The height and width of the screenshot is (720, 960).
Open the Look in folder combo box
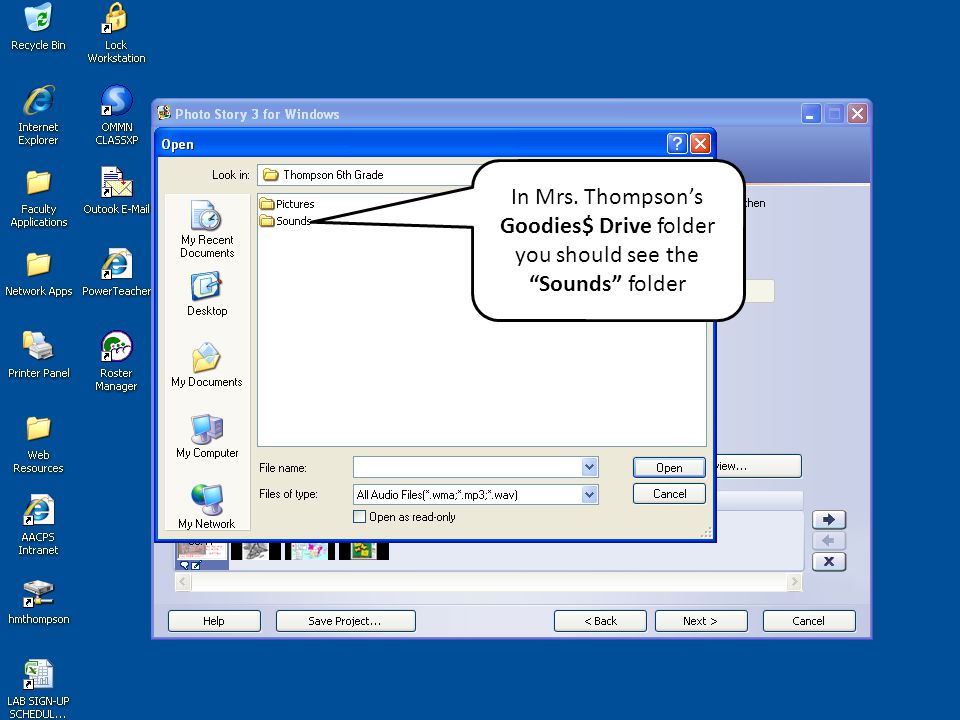tap(367, 175)
